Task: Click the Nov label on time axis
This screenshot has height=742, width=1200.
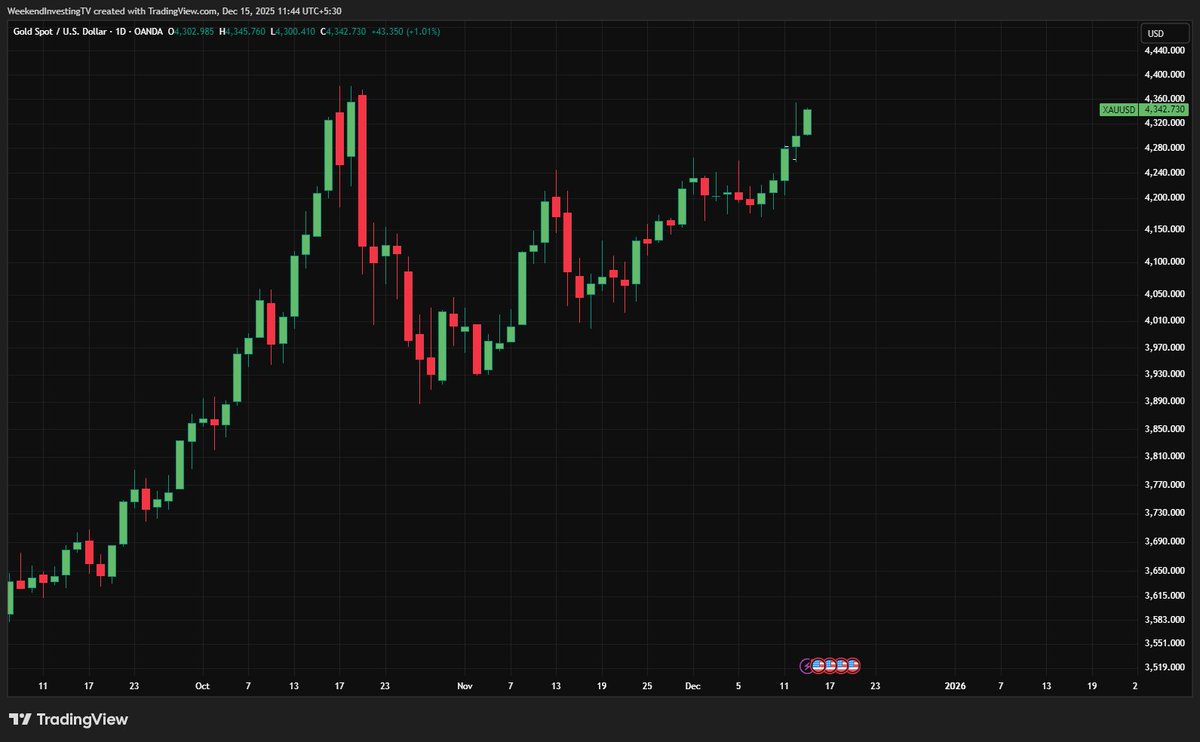Action: tap(465, 687)
